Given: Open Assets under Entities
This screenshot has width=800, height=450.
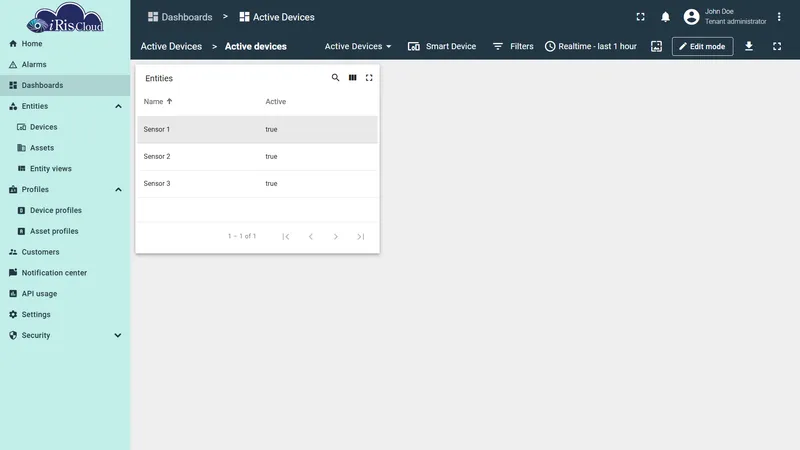Looking at the screenshot, I should (x=65, y=148).
